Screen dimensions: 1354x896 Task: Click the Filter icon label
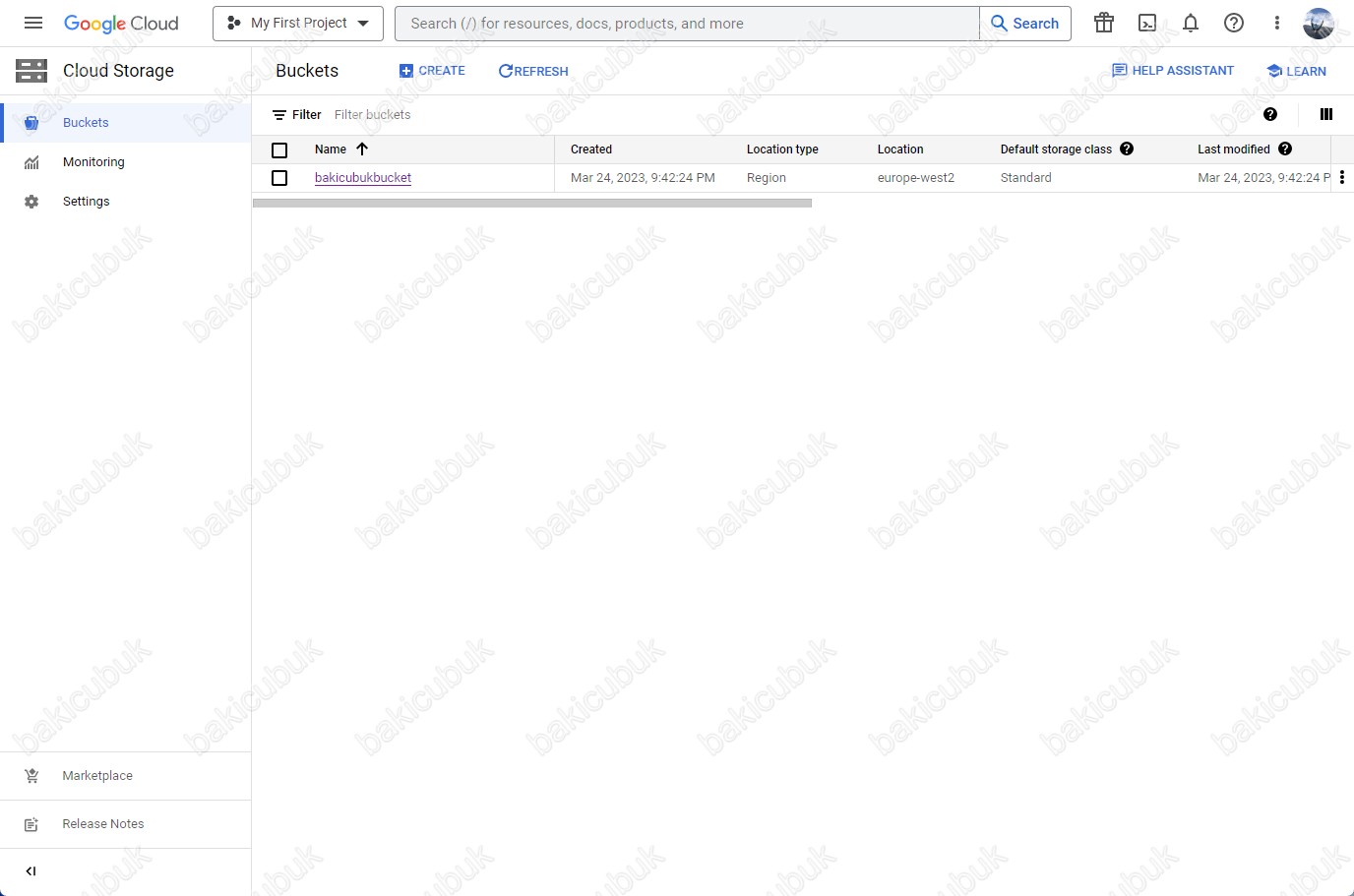297,115
